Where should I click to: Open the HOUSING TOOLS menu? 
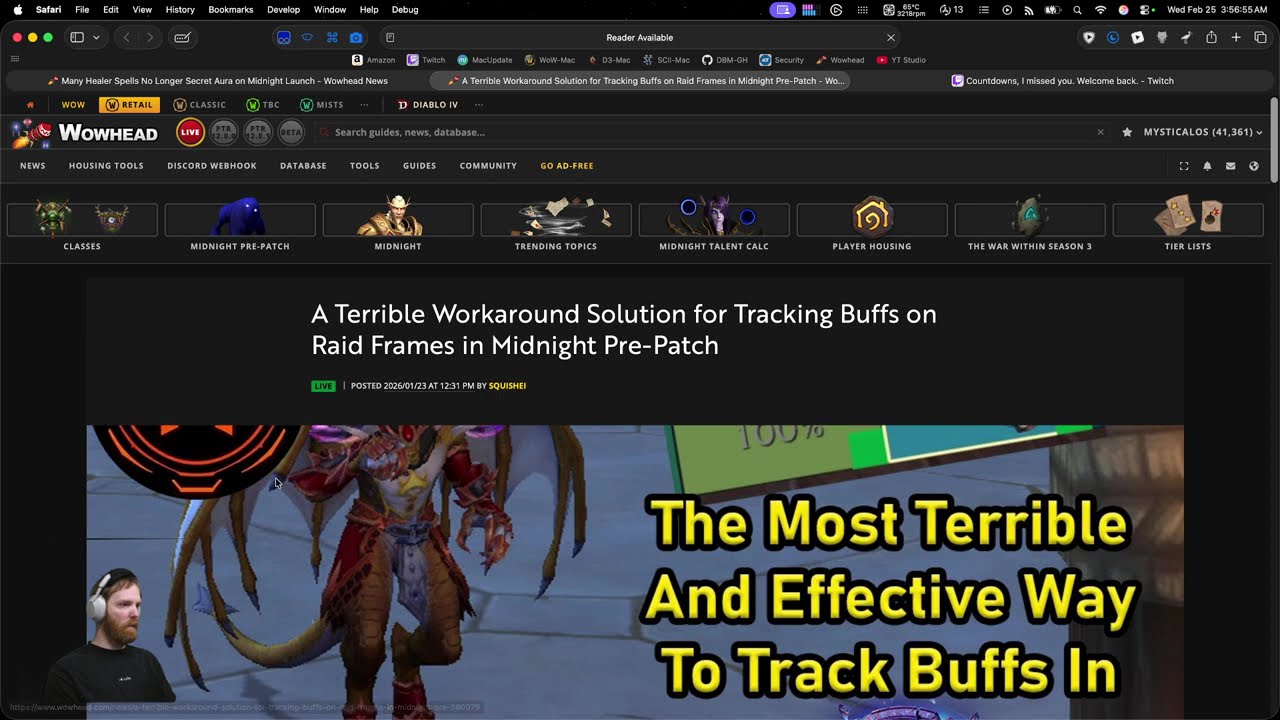pyautogui.click(x=106, y=166)
